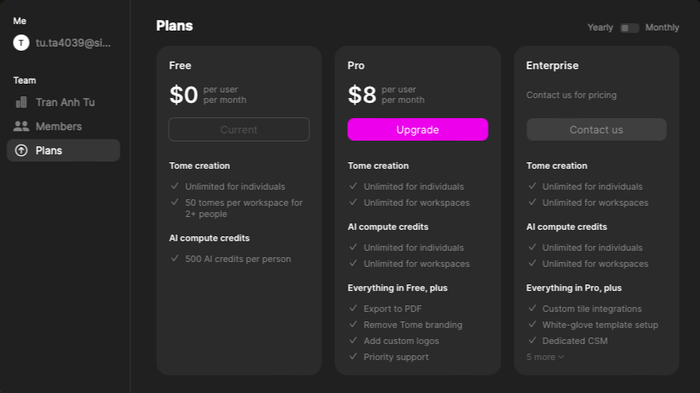700x393 pixels.
Task: Click the workspace building icon beside Tran Anh Tu
Action: [x=21, y=102]
